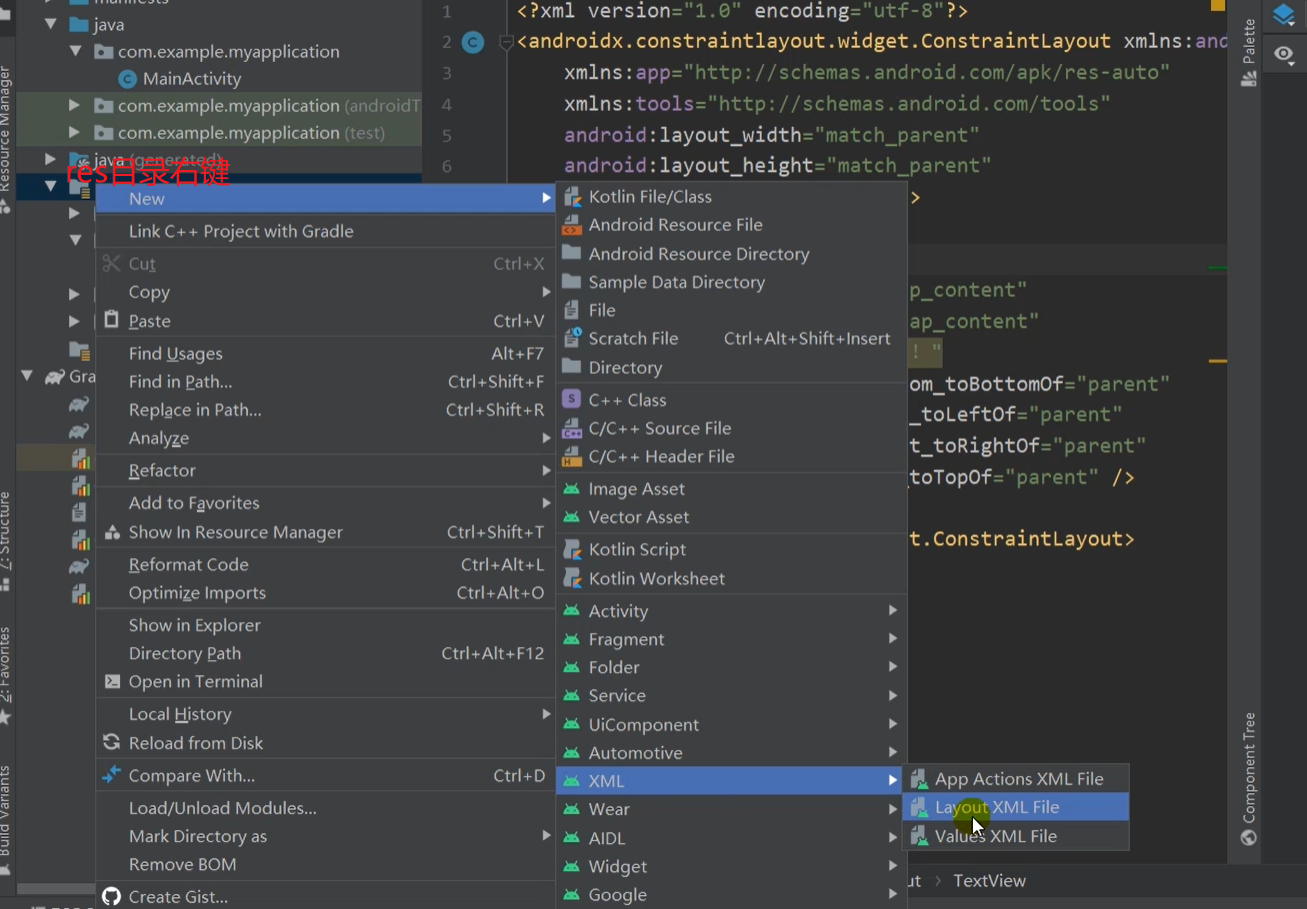Click Reformat Code

325,564
